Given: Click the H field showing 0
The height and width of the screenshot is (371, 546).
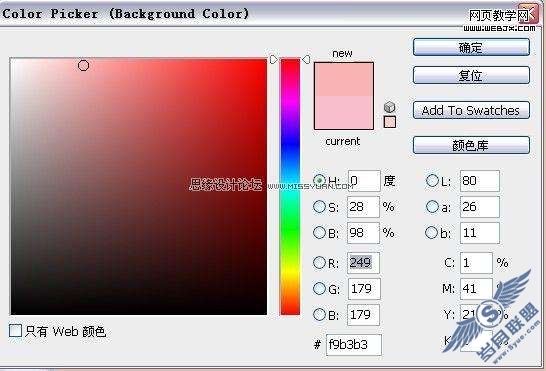Looking at the screenshot, I should (x=364, y=181).
